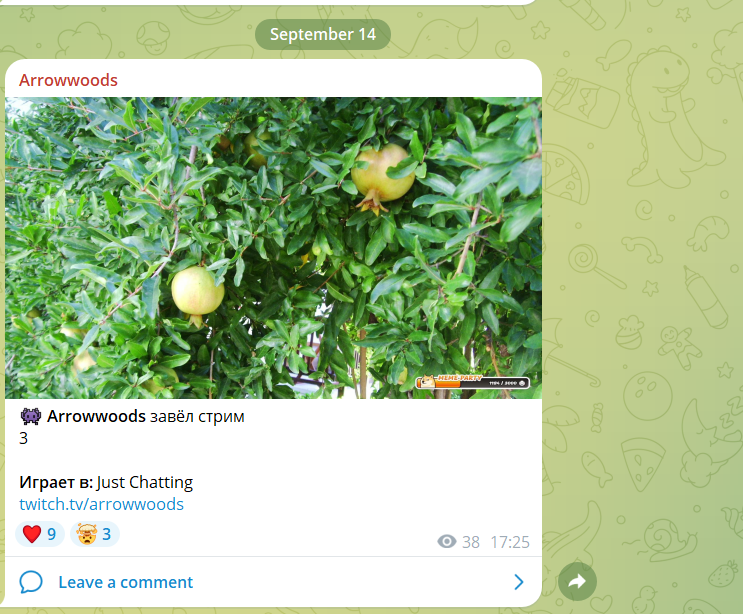Click the red heart emoji
The width and height of the screenshot is (743, 614).
coord(32,534)
